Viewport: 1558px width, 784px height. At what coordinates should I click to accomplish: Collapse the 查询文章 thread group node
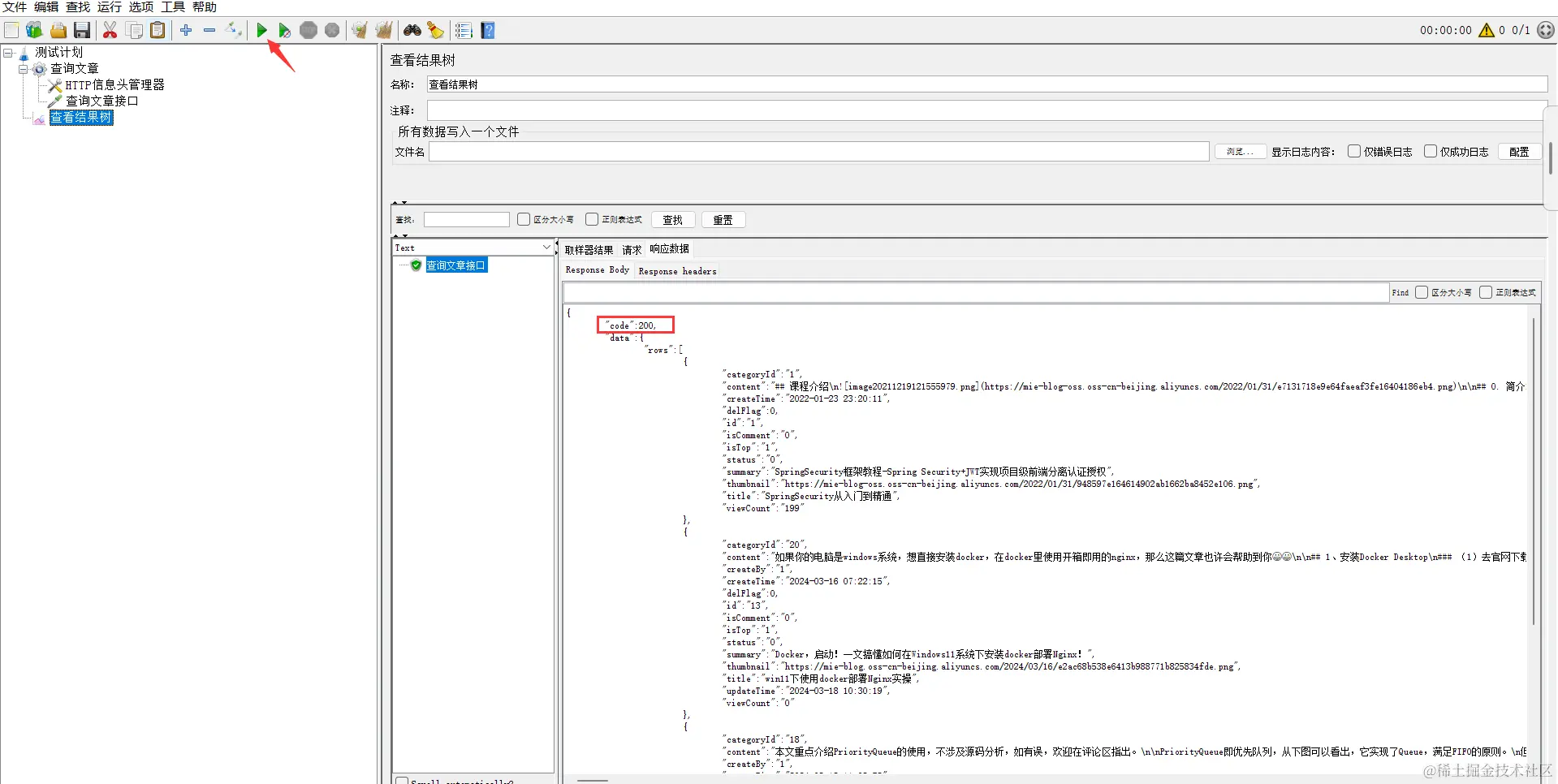pyautogui.click(x=24, y=69)
